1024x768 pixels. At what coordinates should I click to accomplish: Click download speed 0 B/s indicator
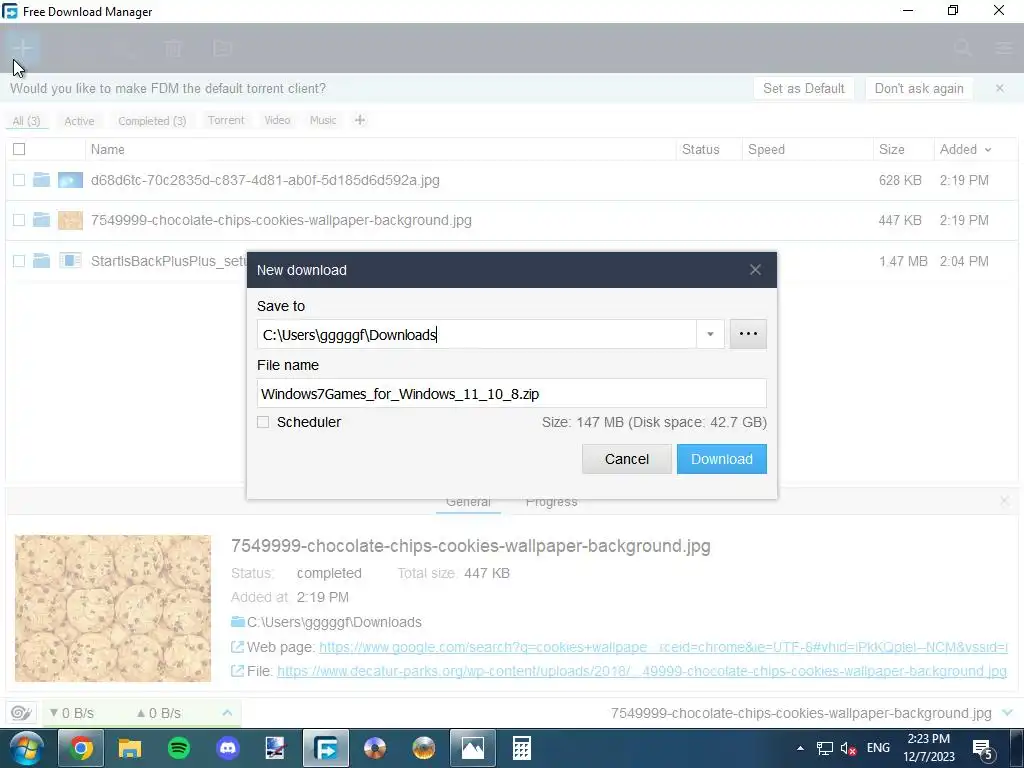72,713
